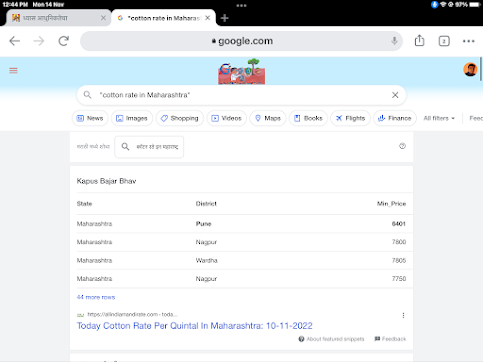Select the 'Pune' district cell
This screenshot has height=362, width=483.
203,224
